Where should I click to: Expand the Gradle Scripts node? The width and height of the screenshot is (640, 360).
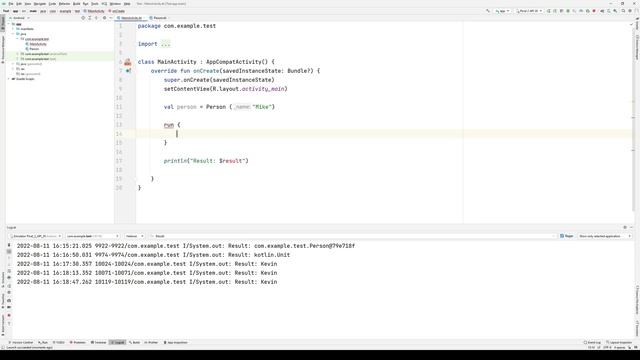(x=9, y=79)
